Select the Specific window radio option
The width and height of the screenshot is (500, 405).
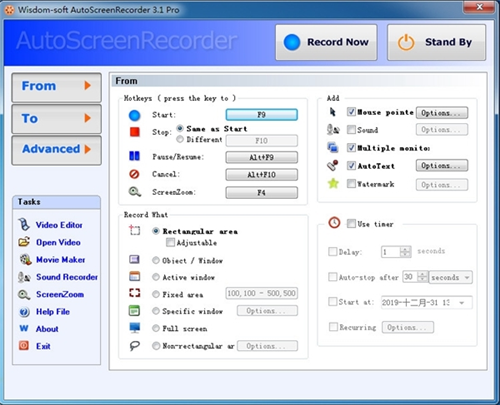[156, 311]
